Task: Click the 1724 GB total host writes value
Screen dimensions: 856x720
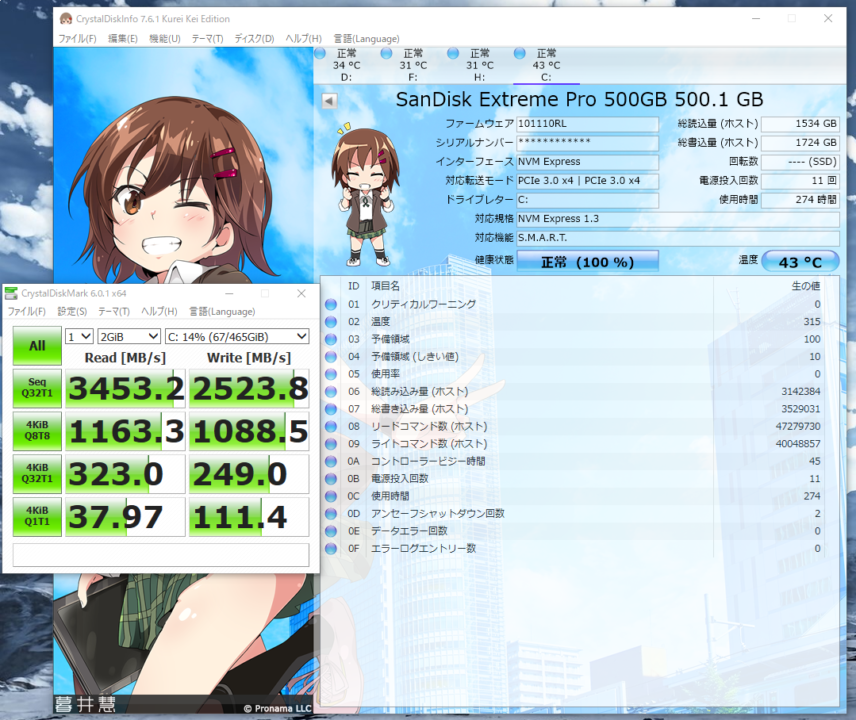Action: 800,143
